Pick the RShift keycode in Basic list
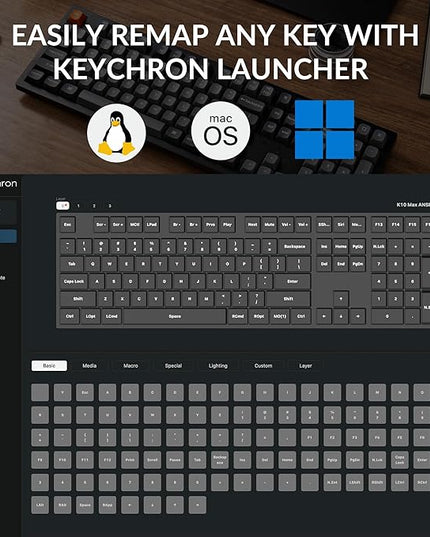Screen dimensions: 430x537 (x=377, y=483)
